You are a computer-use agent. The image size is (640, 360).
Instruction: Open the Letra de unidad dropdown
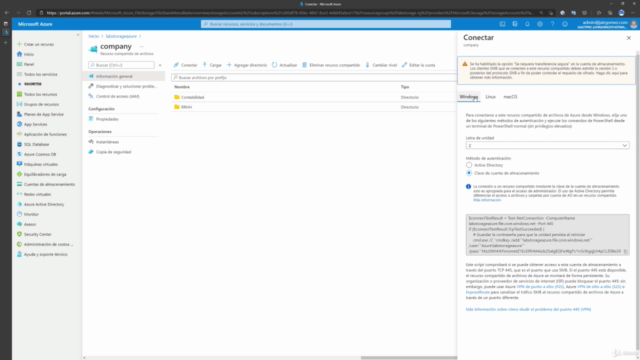coord(547,145)
